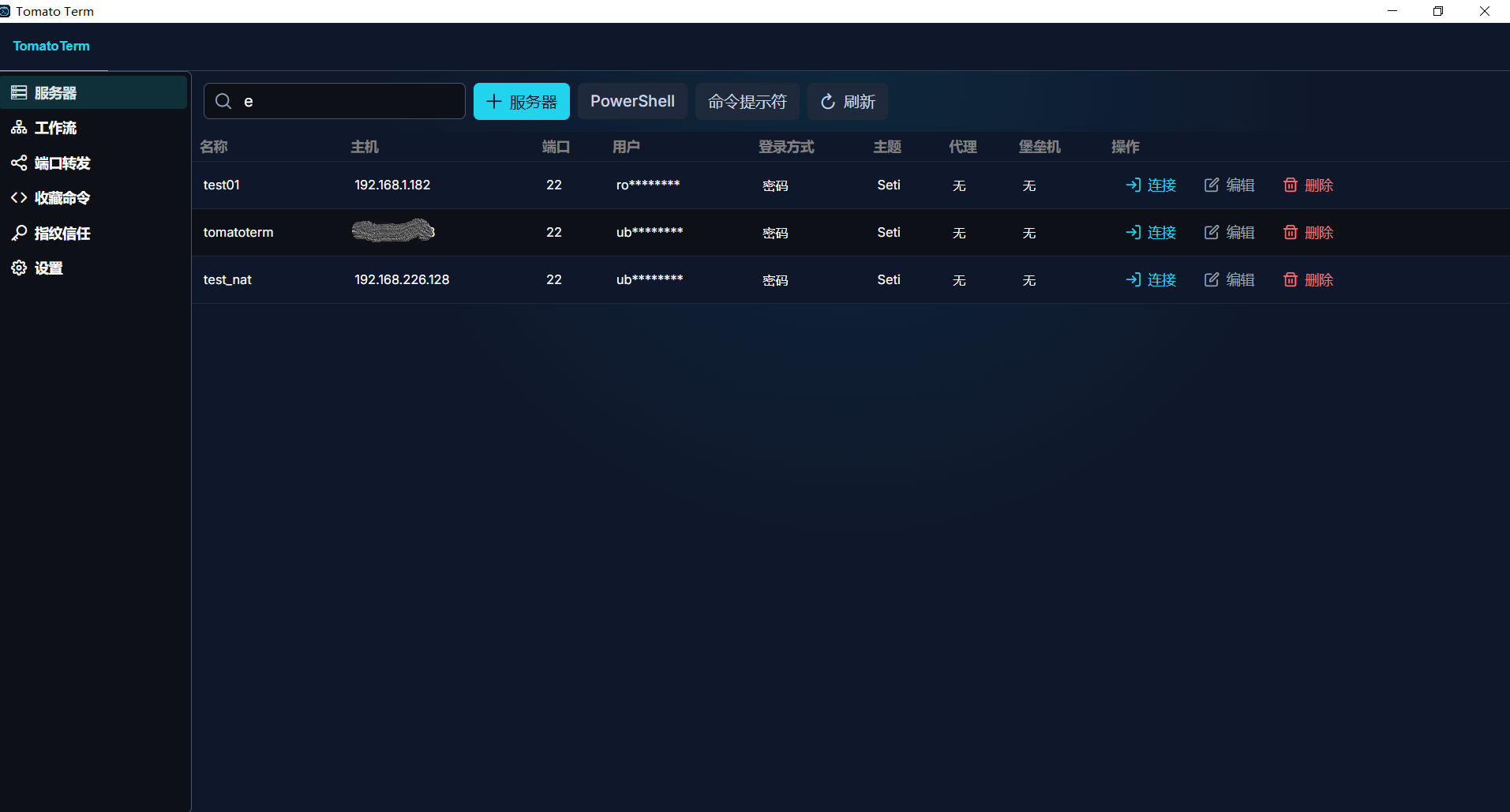Viewport: 1510px width, 812px height.
Task: Select the tomatoterm server row name
Action: pos(238,233)
